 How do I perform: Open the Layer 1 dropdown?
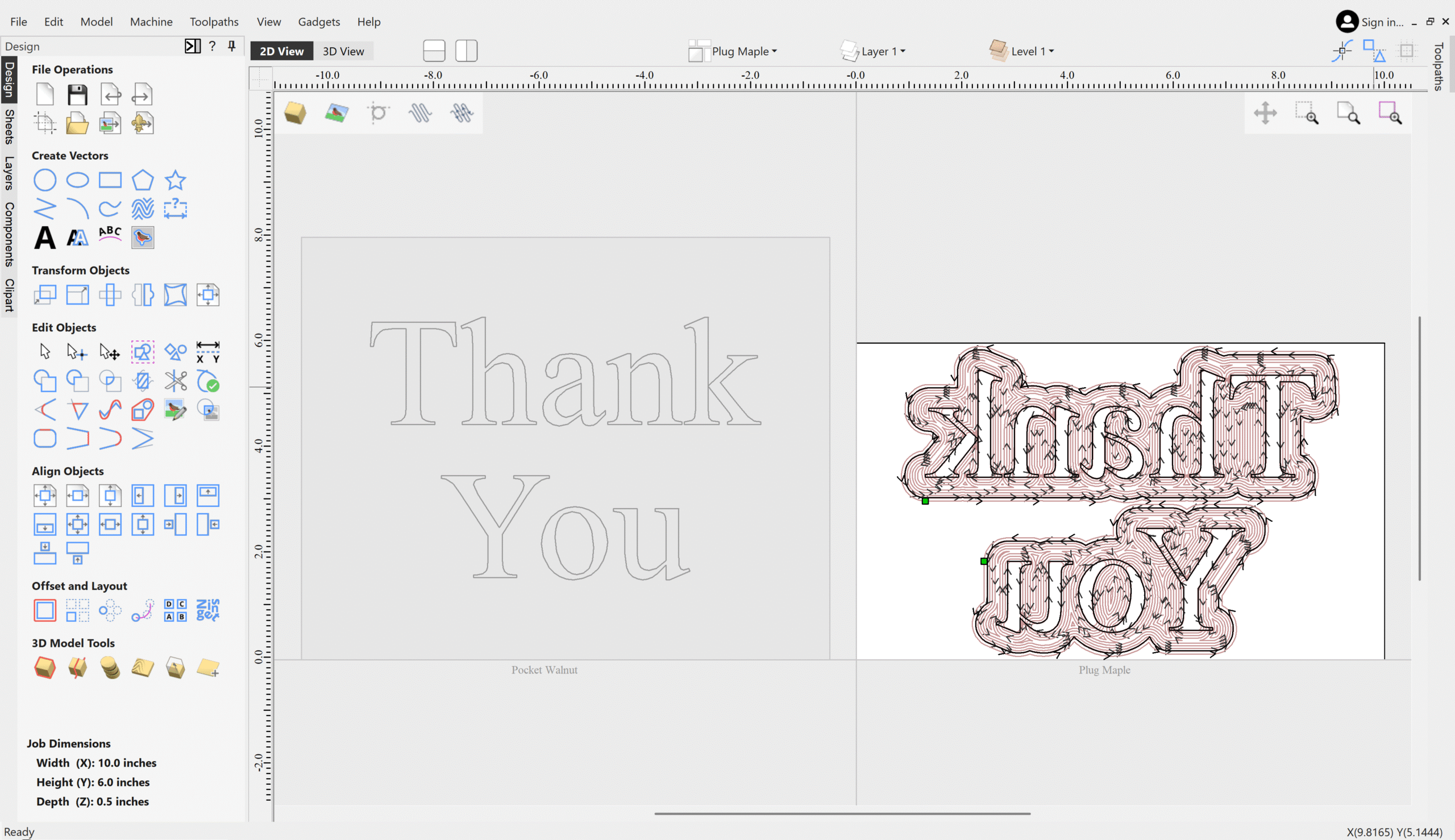(872, 51)
